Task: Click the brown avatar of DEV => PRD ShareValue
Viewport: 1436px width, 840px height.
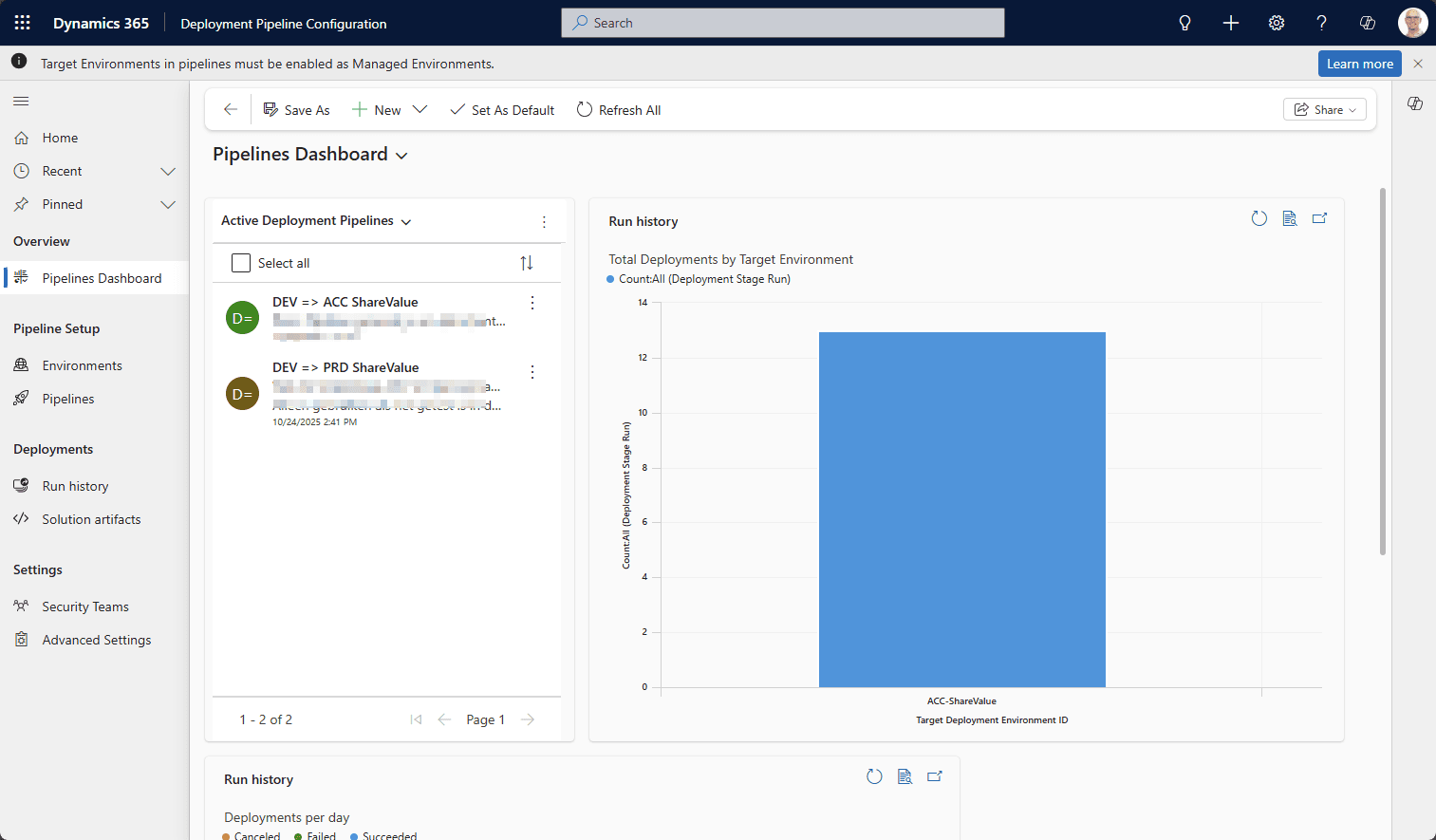Action: click(242, 394)
